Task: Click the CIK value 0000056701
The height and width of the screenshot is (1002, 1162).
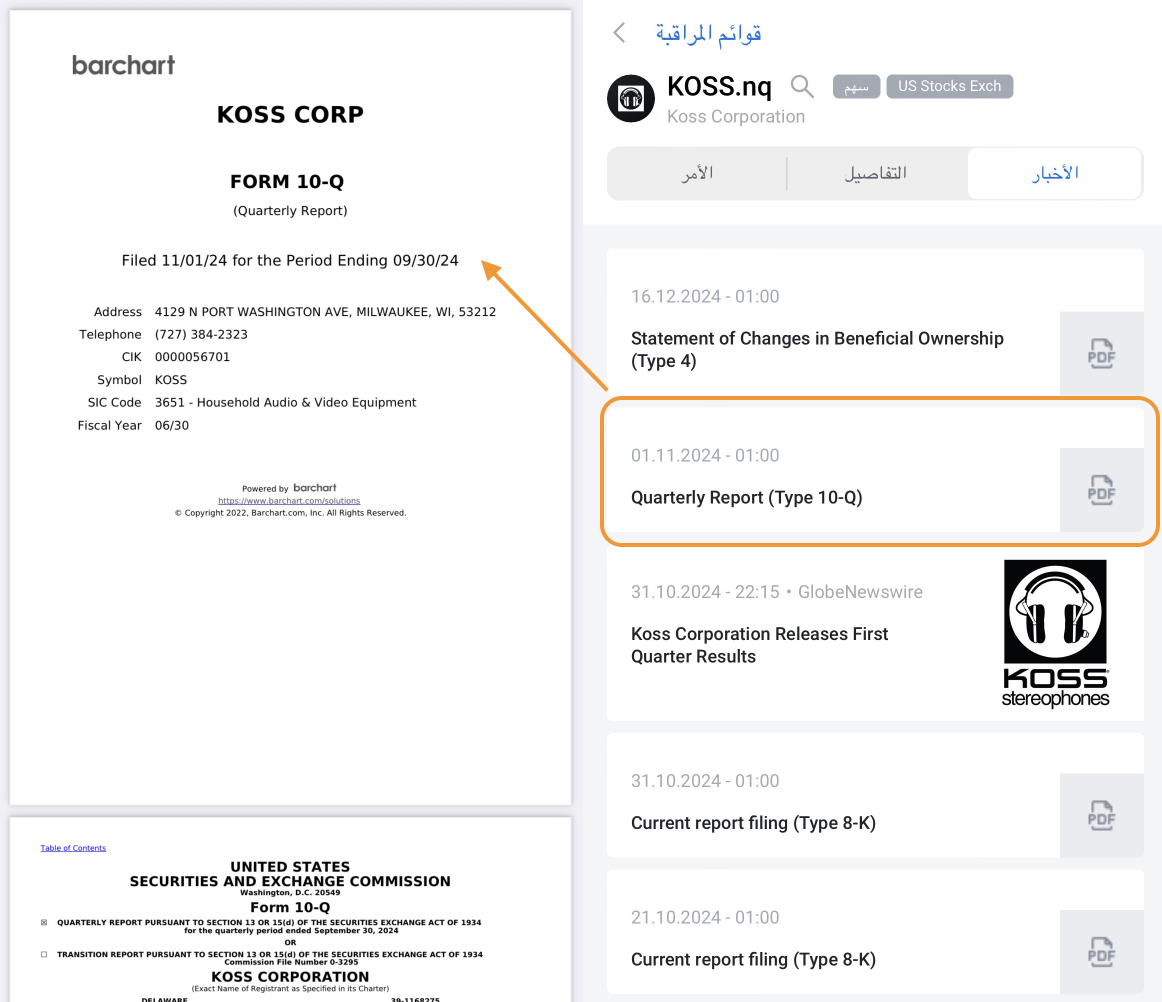Action: point(192,357)
